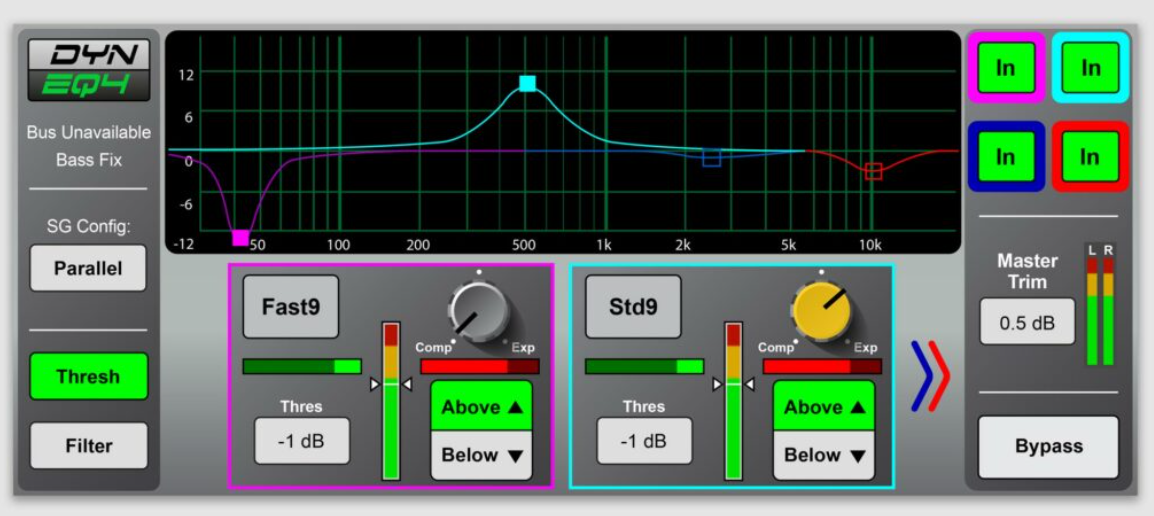Click the cyan band green level bar
Screen dimensions: 1154x516
pos(644,367)
